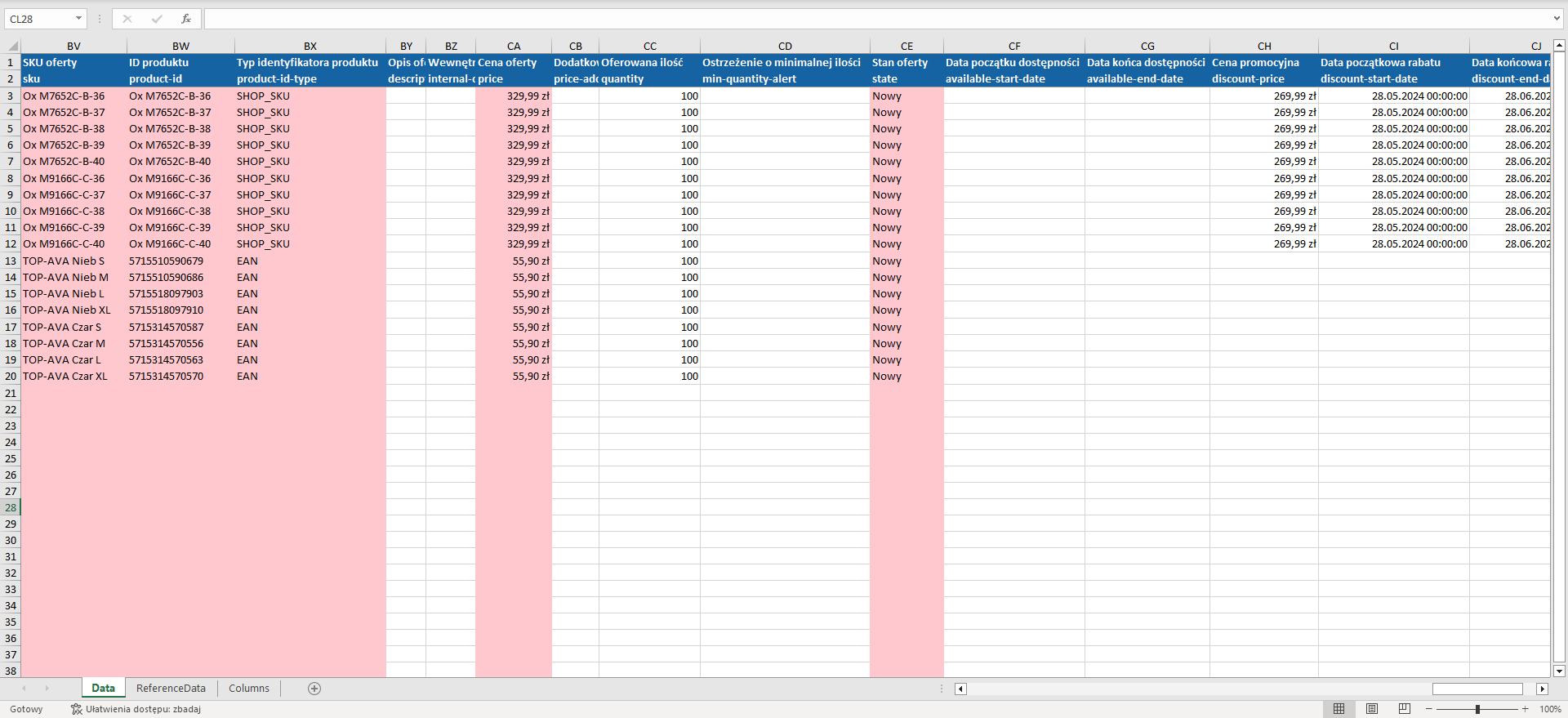Screen dimensions: 1568x718
Task: Select column CE header
Action: tap(906, 47)
